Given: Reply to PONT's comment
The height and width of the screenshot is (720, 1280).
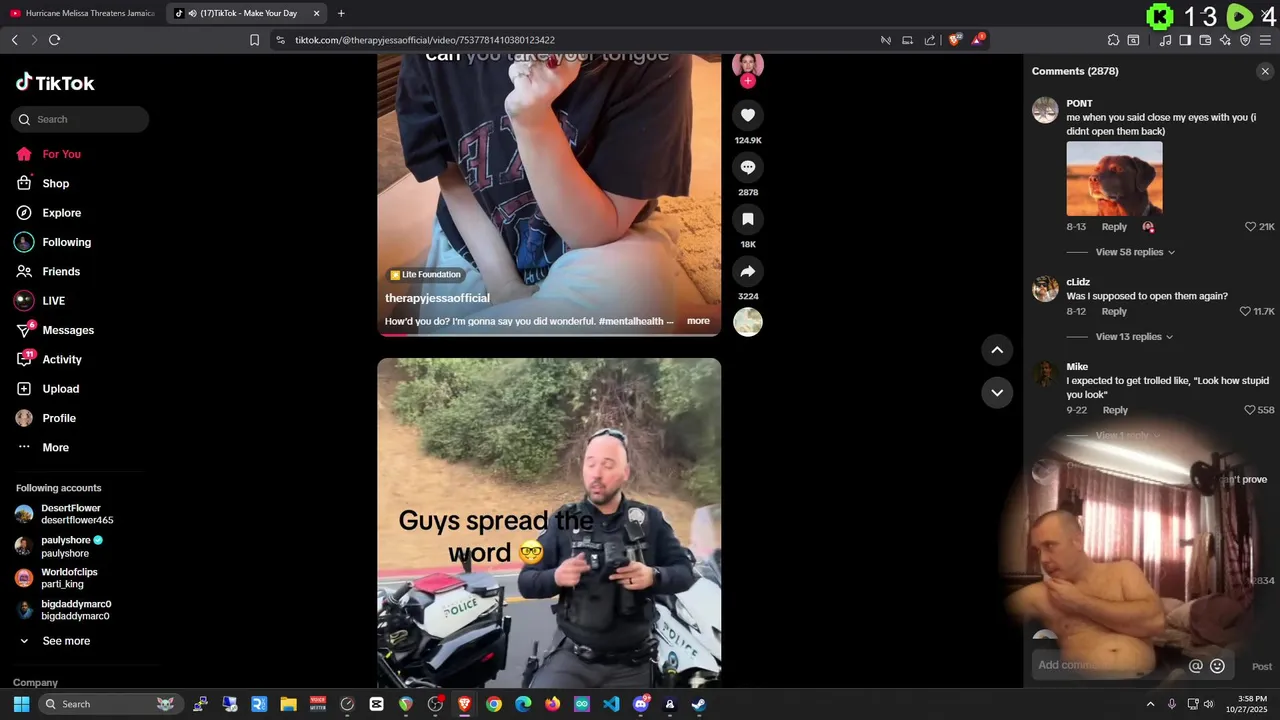Looking at the screenshot, I should [x=1114, y=227].
